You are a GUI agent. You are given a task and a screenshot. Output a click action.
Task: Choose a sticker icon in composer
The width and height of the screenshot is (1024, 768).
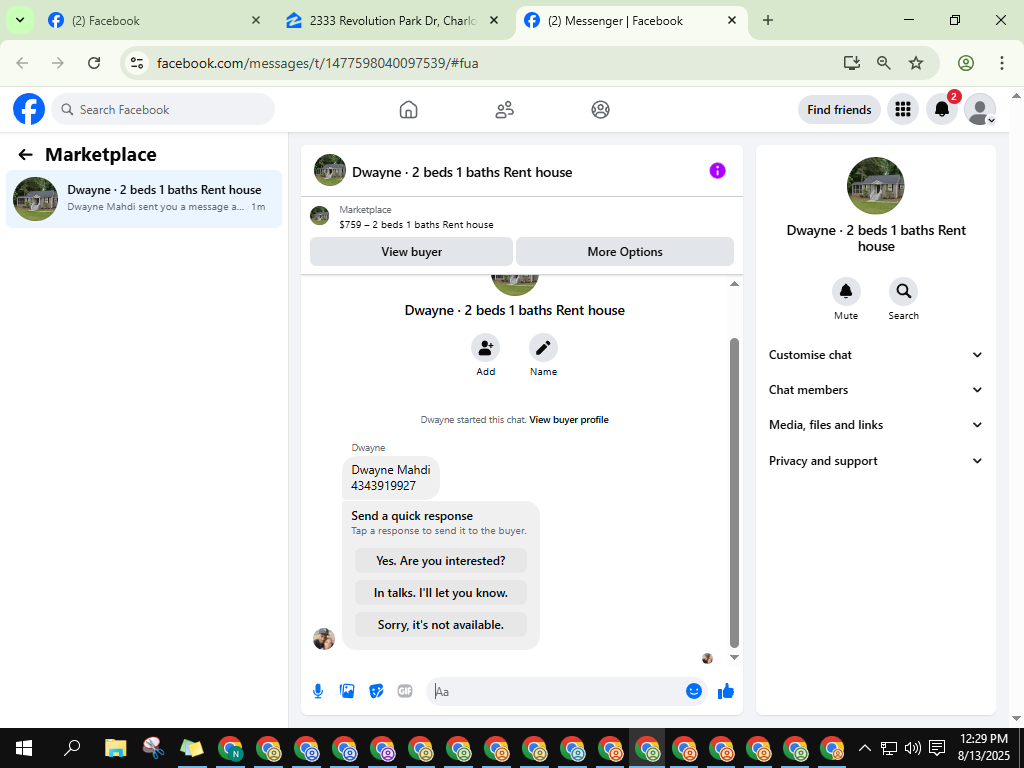376,691
